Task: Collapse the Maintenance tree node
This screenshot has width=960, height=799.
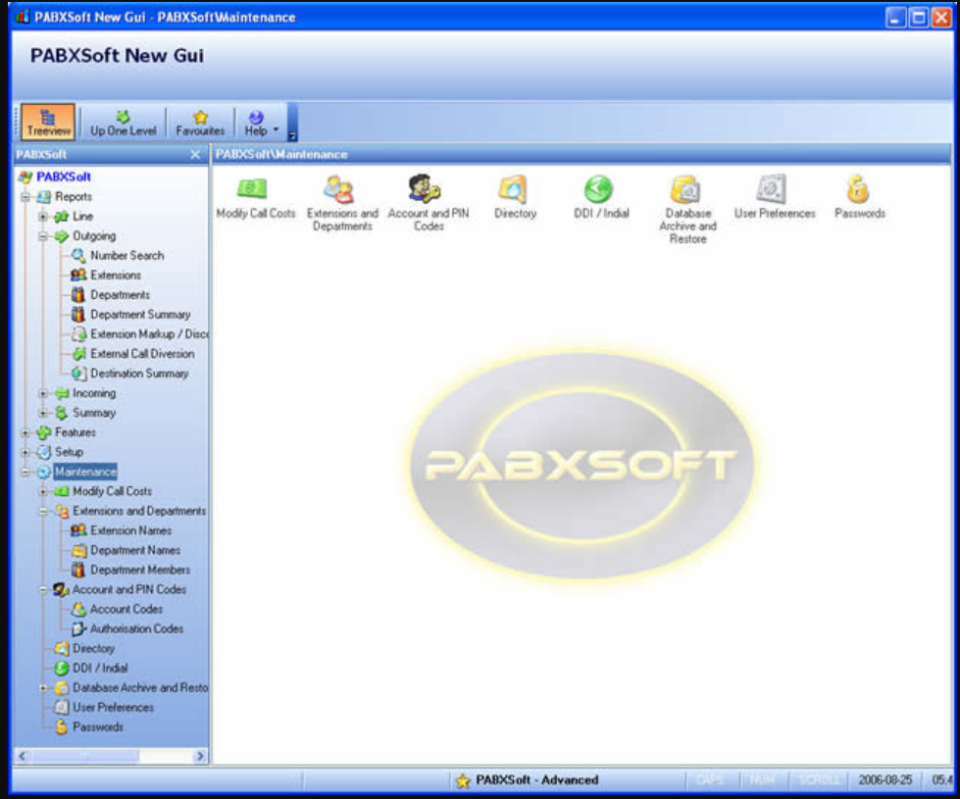Action: pyautogui.click(x=25, y=471)
